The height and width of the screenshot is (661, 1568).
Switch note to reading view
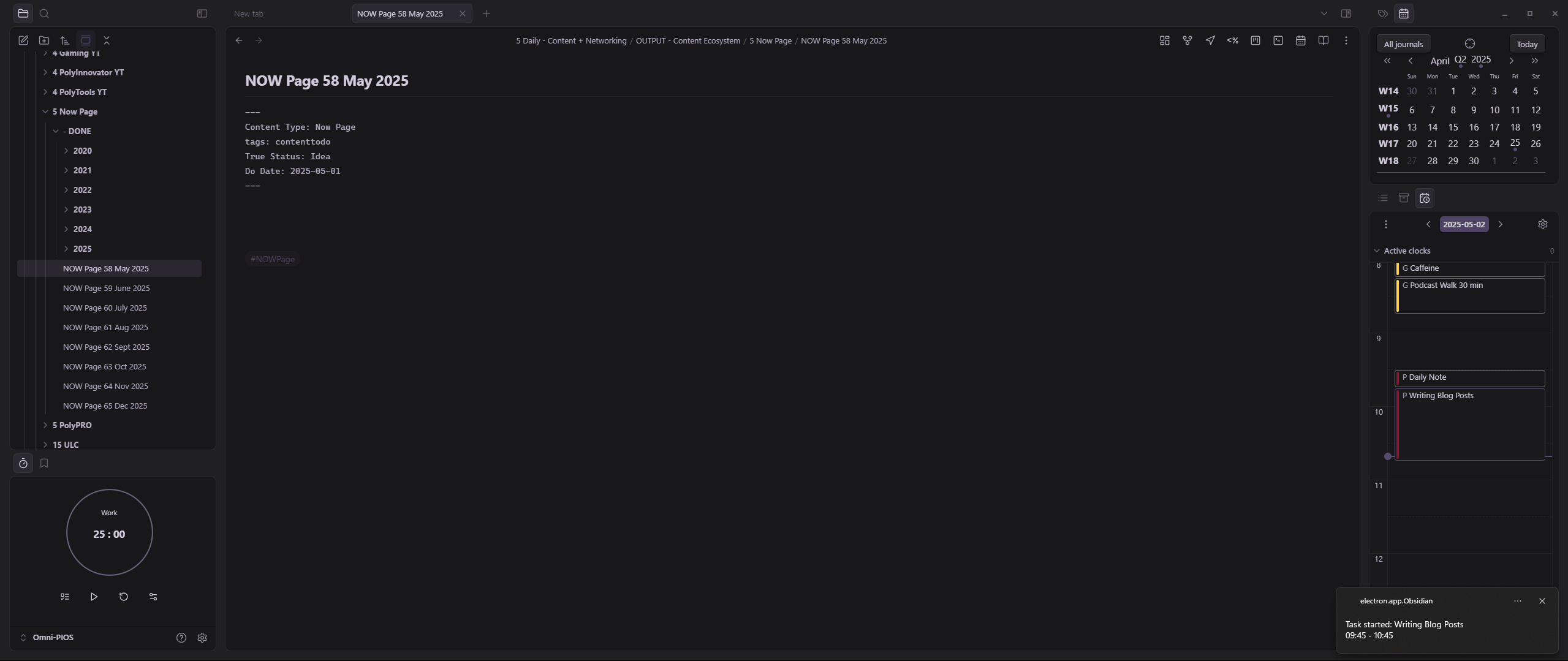1324,40
